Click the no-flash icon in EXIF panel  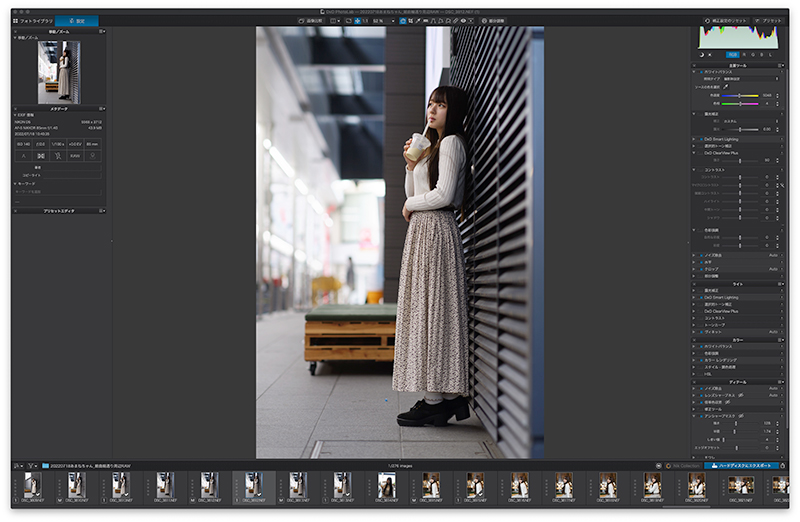(58, 156)
